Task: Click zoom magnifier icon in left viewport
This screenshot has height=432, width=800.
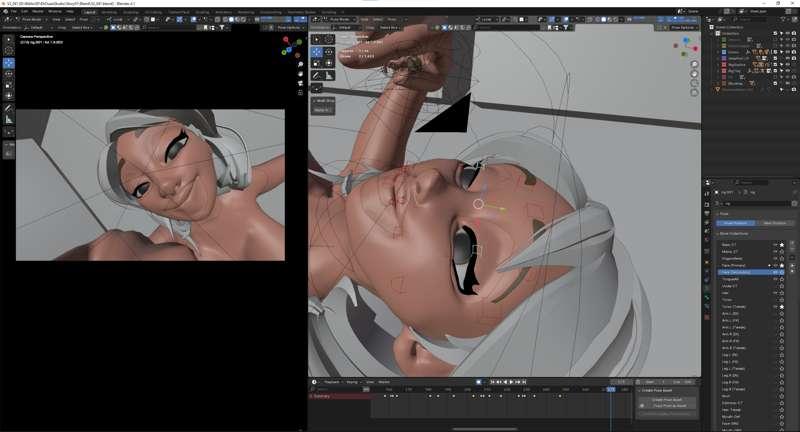Action: point(301,65)
